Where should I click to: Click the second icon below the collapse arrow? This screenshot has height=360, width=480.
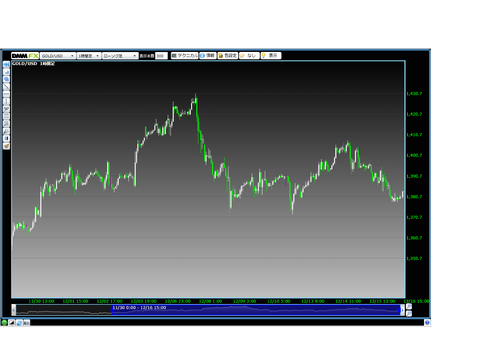(x=6, y=72)
